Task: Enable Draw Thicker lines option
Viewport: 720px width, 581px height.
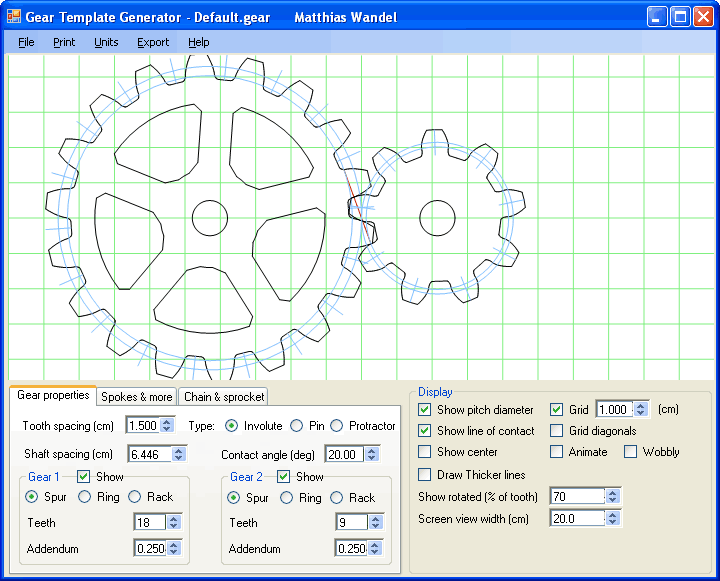Action: pos(425,475)
